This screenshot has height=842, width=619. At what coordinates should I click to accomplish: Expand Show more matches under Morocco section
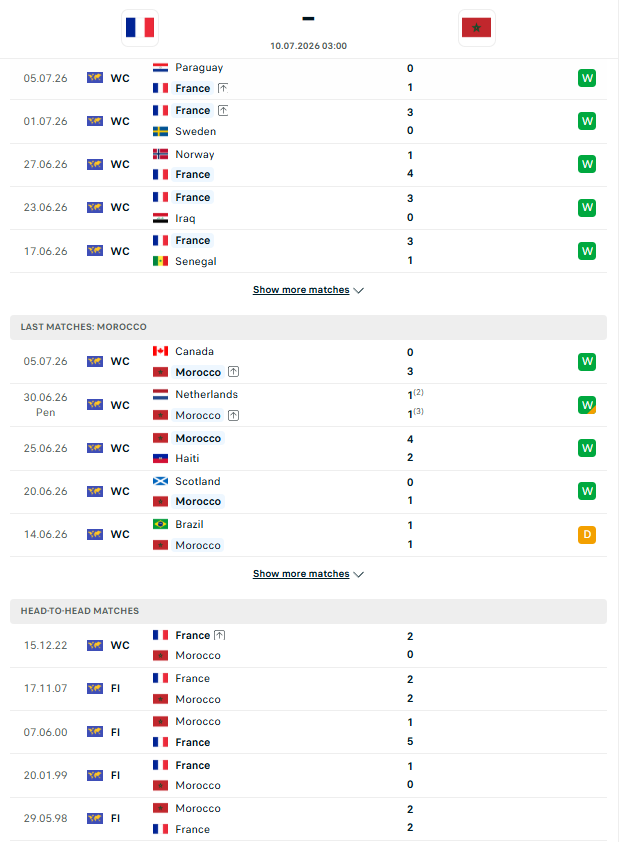(x=301, y=574)
